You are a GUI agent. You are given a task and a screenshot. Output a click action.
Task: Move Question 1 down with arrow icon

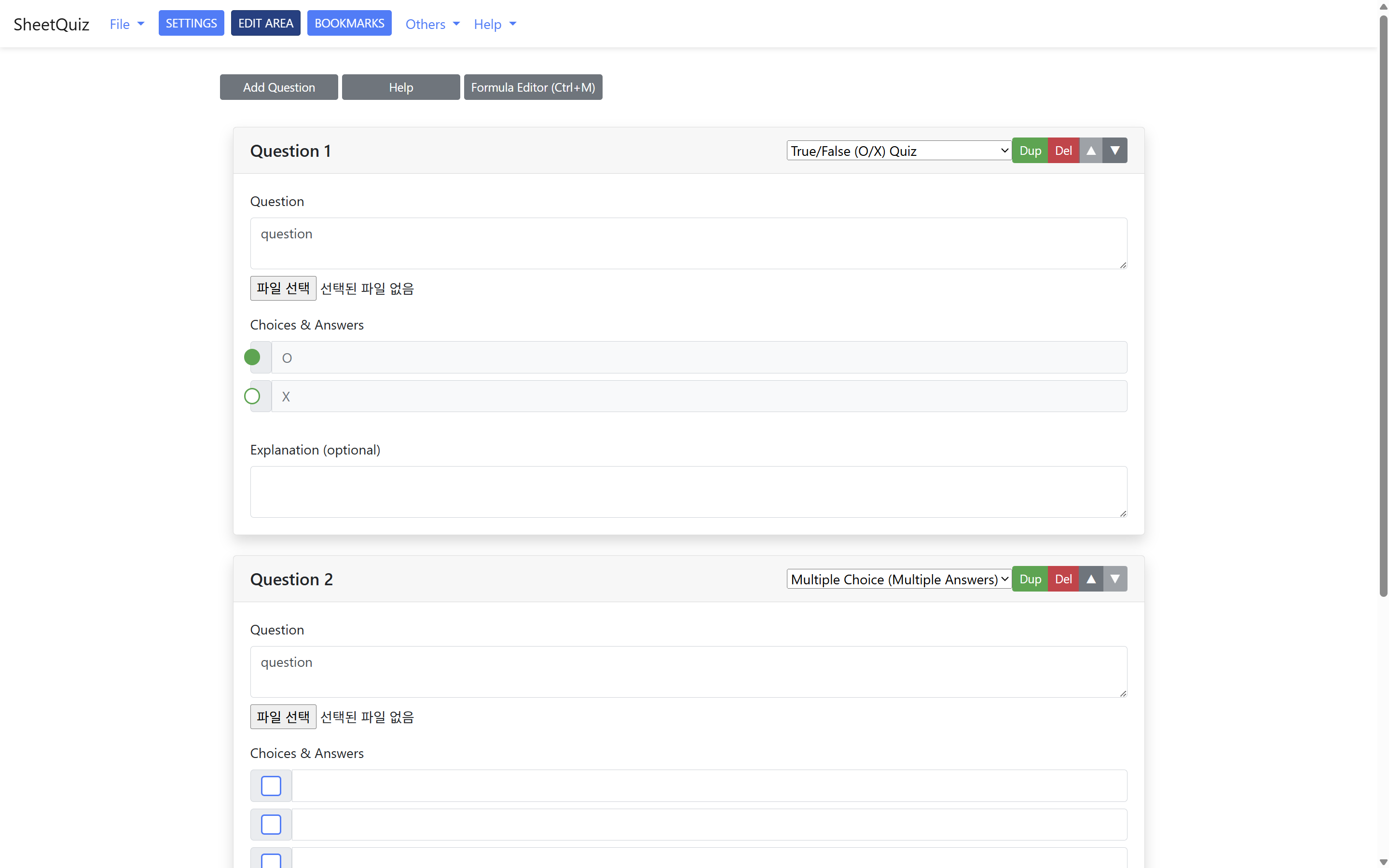click(x=1114, y=151)
